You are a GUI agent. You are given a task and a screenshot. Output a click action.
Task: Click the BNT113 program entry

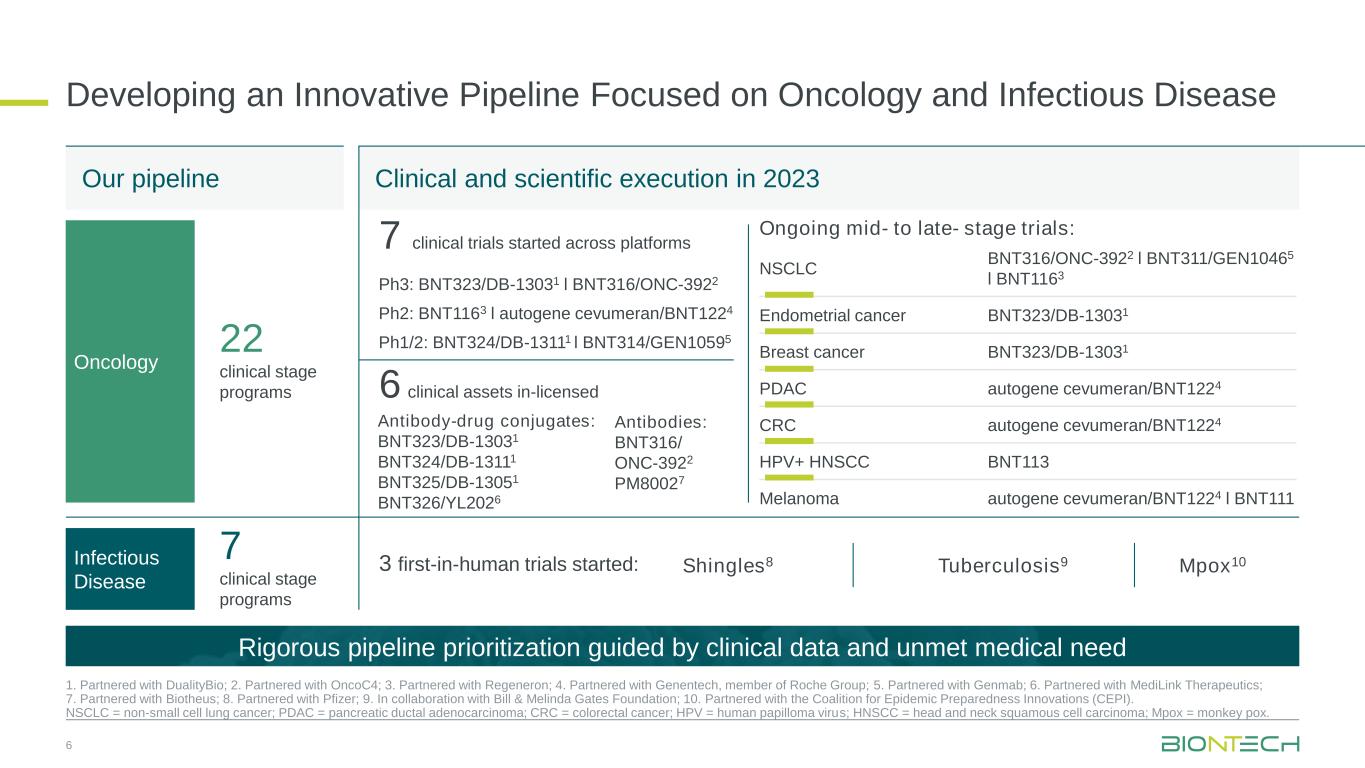pyautogui.click(x=1018, y=462)
